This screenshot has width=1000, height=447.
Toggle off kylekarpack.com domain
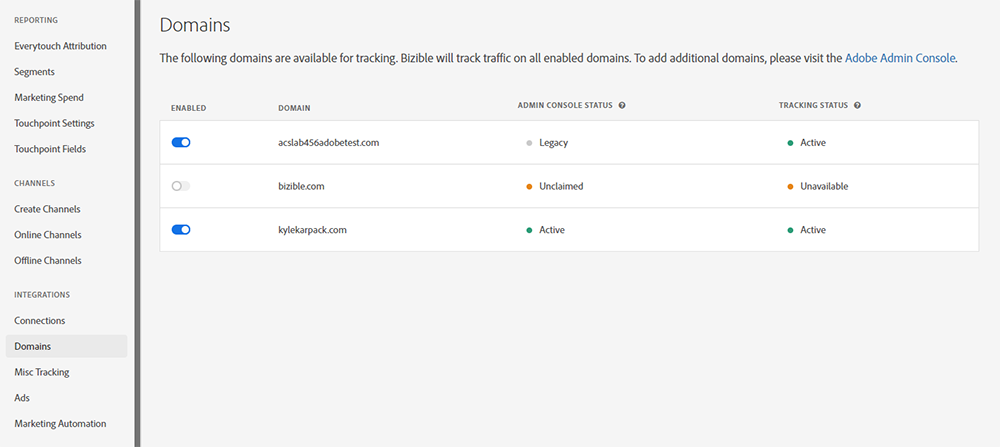coord(181,230)
